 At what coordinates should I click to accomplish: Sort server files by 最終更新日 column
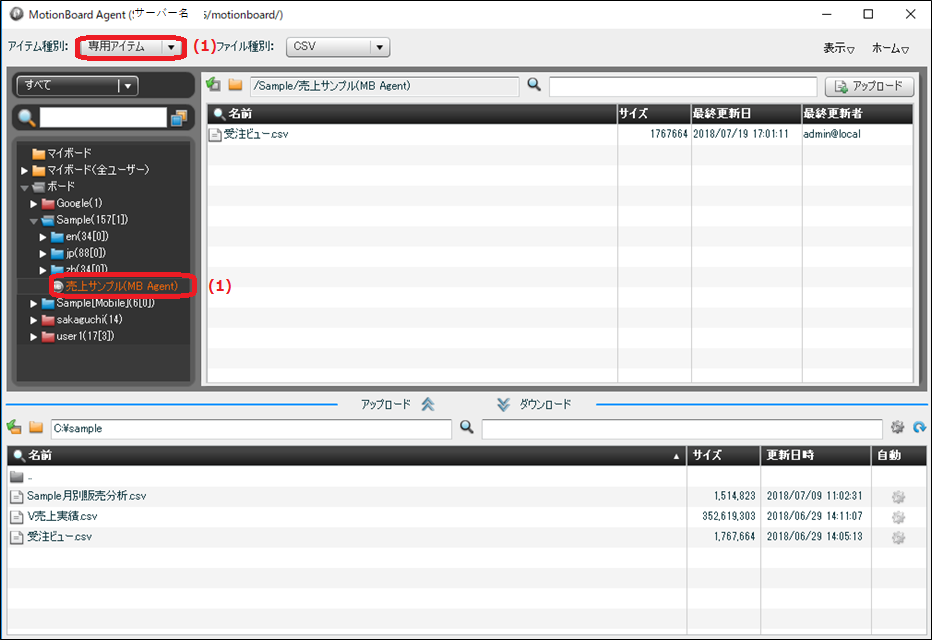(x=747, y=114)
